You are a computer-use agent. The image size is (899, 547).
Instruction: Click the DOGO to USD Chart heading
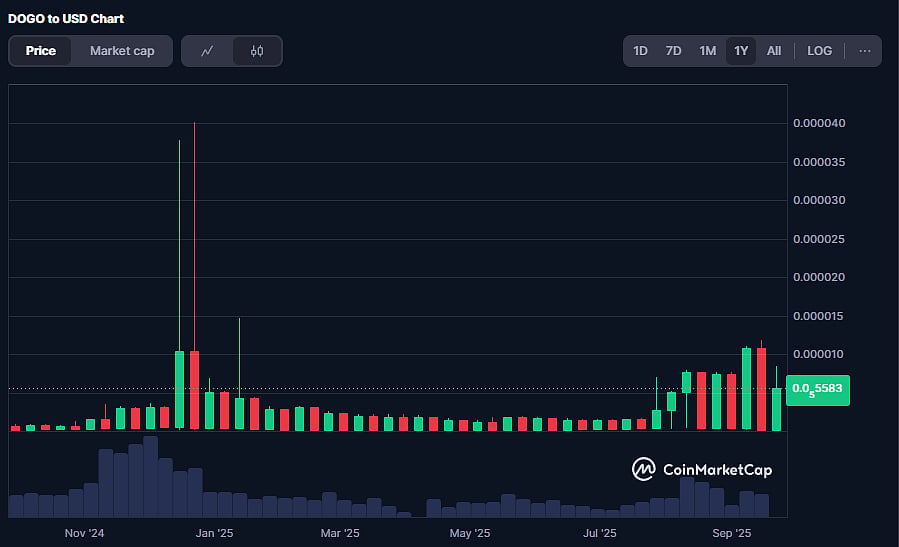pos(66,19)
